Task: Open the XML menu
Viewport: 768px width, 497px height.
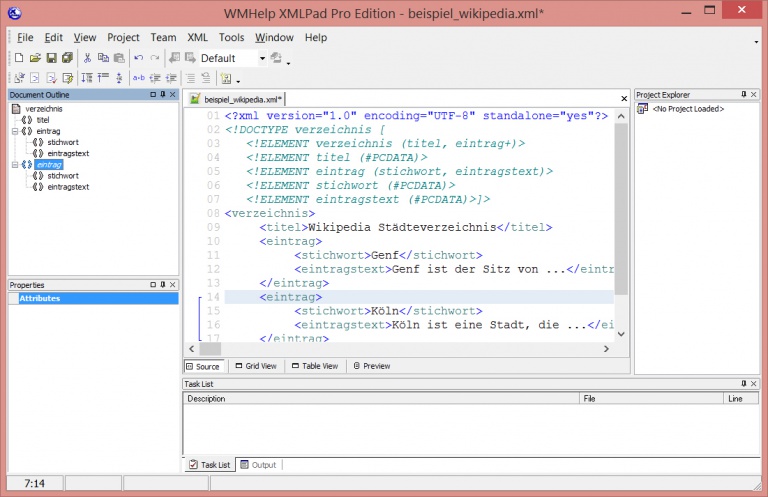Action: [197, 37]
